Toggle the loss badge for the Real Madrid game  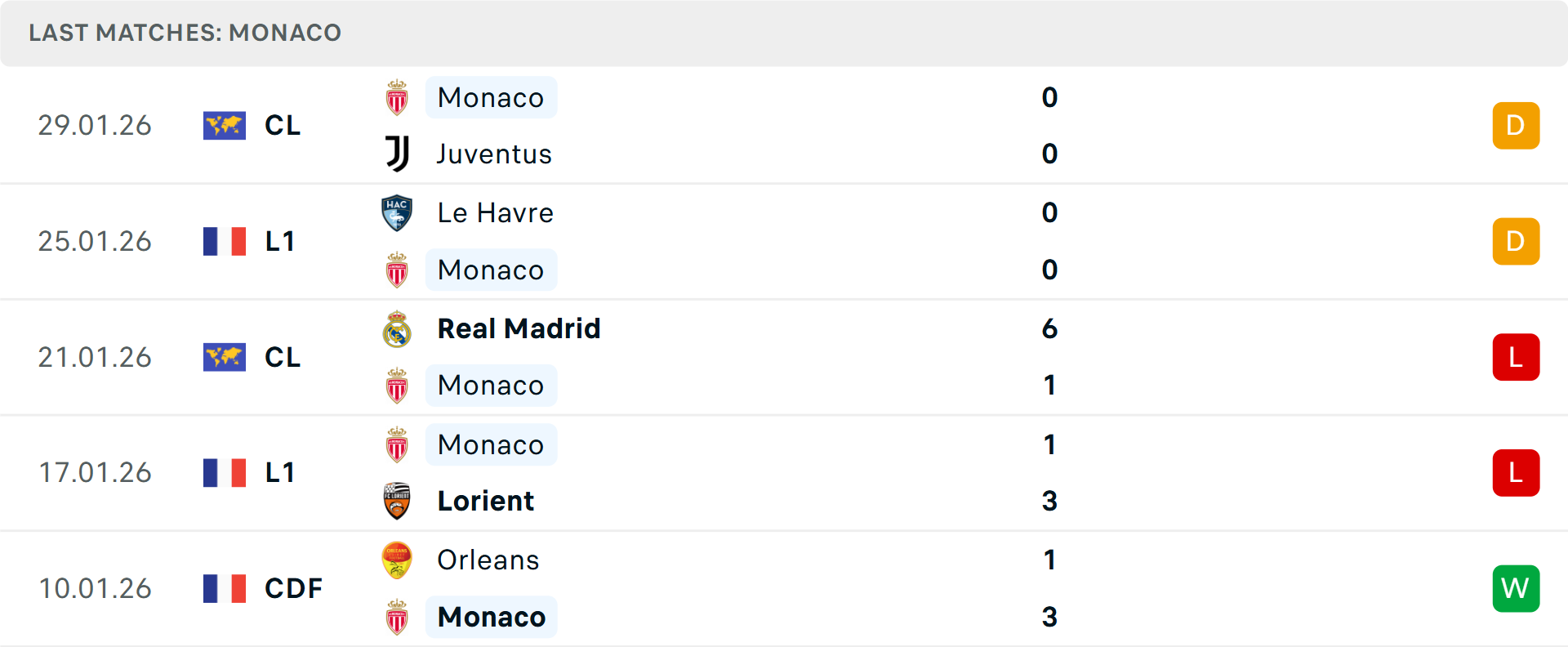click(x=1516, y=357)
